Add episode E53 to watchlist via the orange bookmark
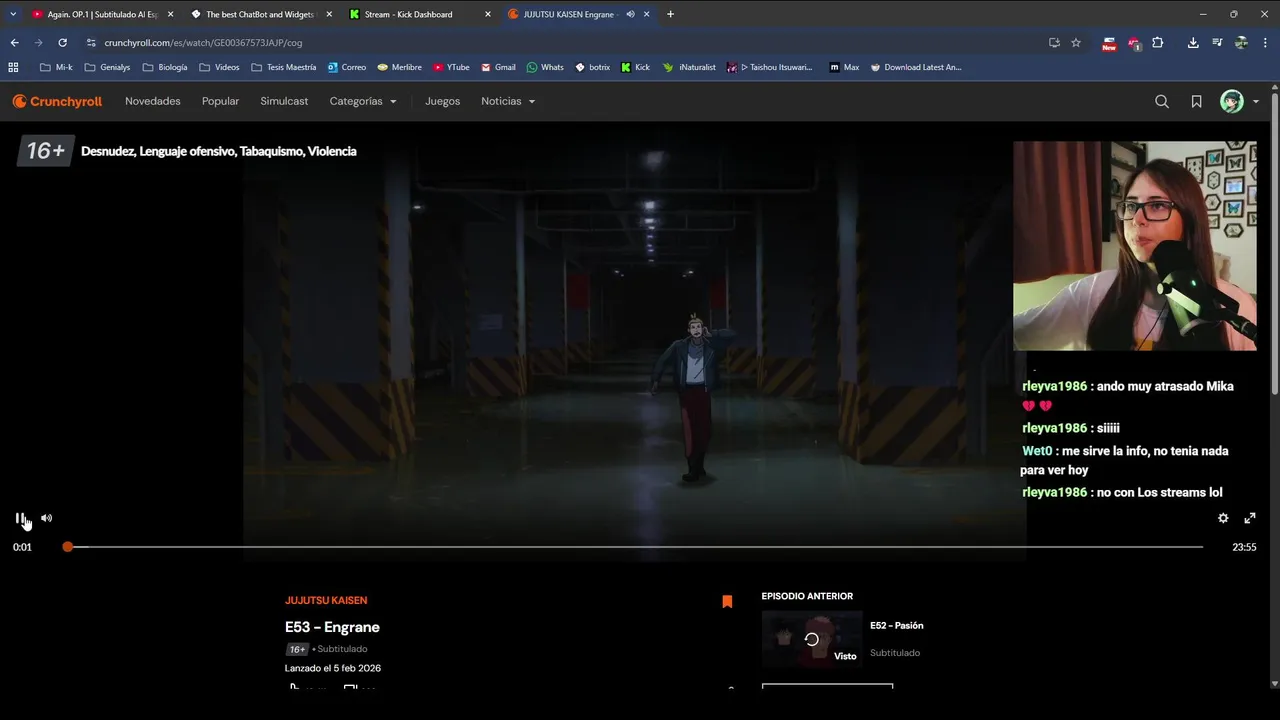Viewport: 1280px width, 720px height. (x=727, y=601)
